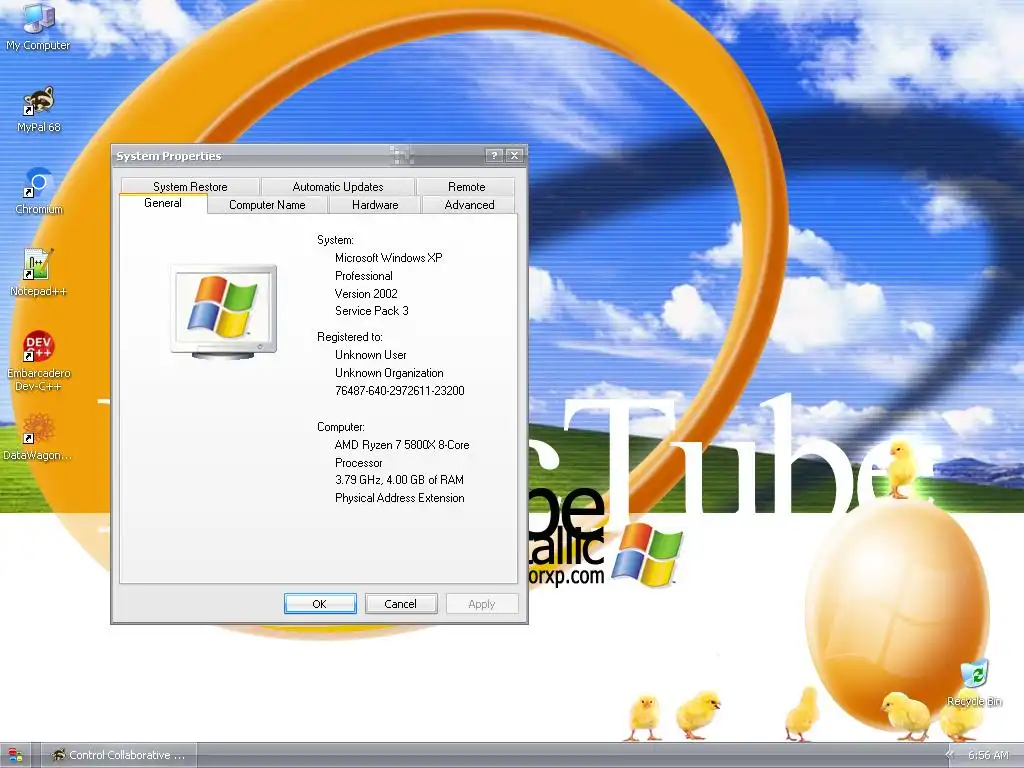1024x768 pixels.
Task: Open the Computer Name tab
Action: click(x=267, y=205)
